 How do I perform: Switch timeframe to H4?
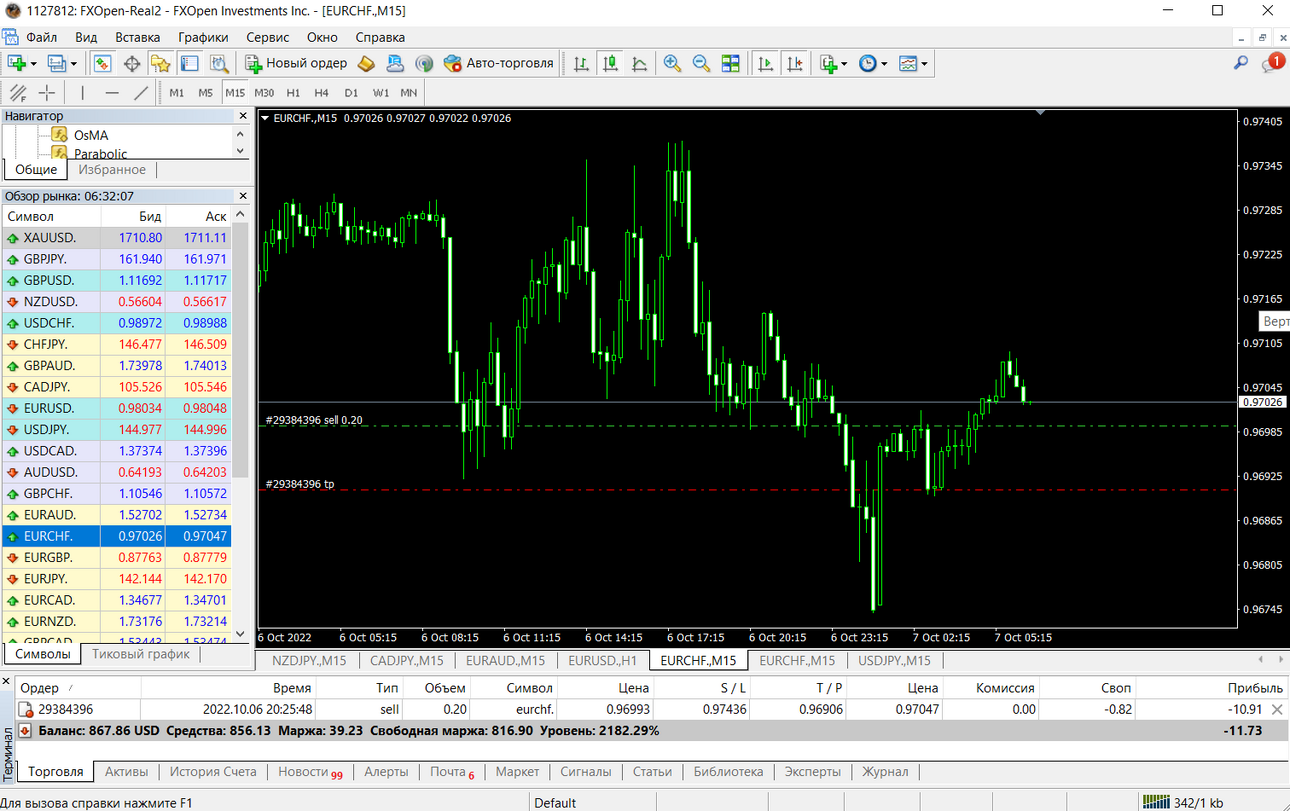click(321, 93)
